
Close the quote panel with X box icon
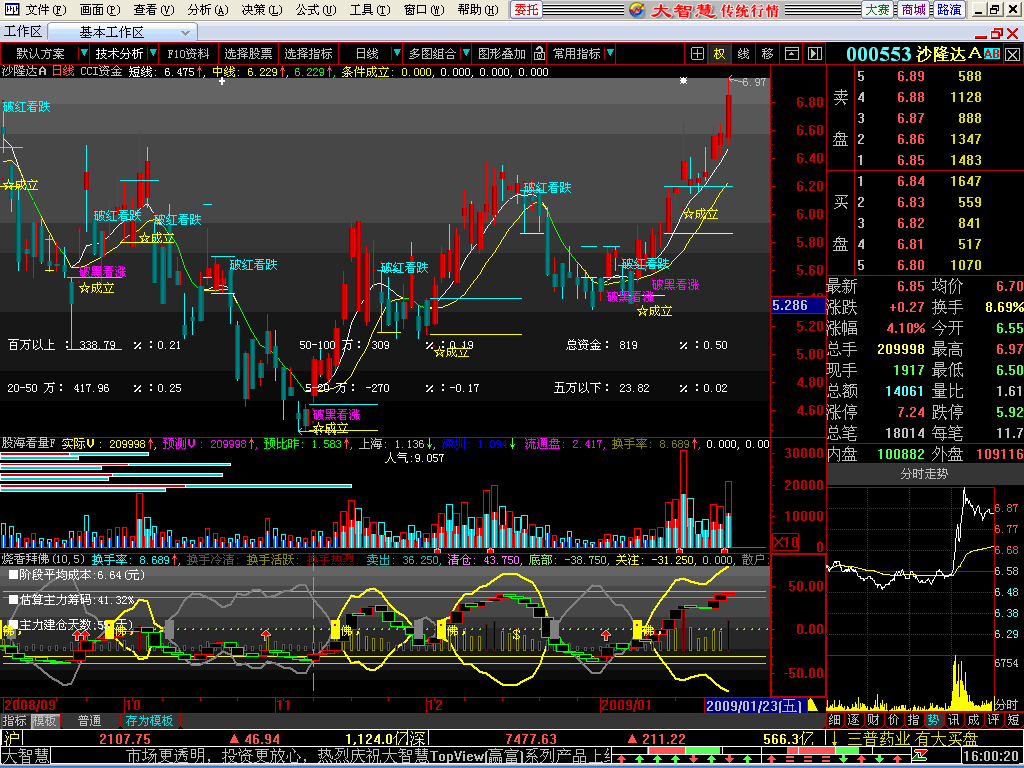[x=1012, y=54]
